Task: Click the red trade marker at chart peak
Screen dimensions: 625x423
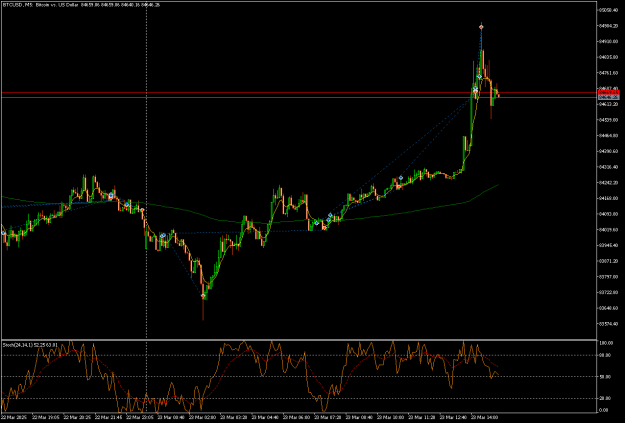Action: pyautogui.click(x=482, y=27)
